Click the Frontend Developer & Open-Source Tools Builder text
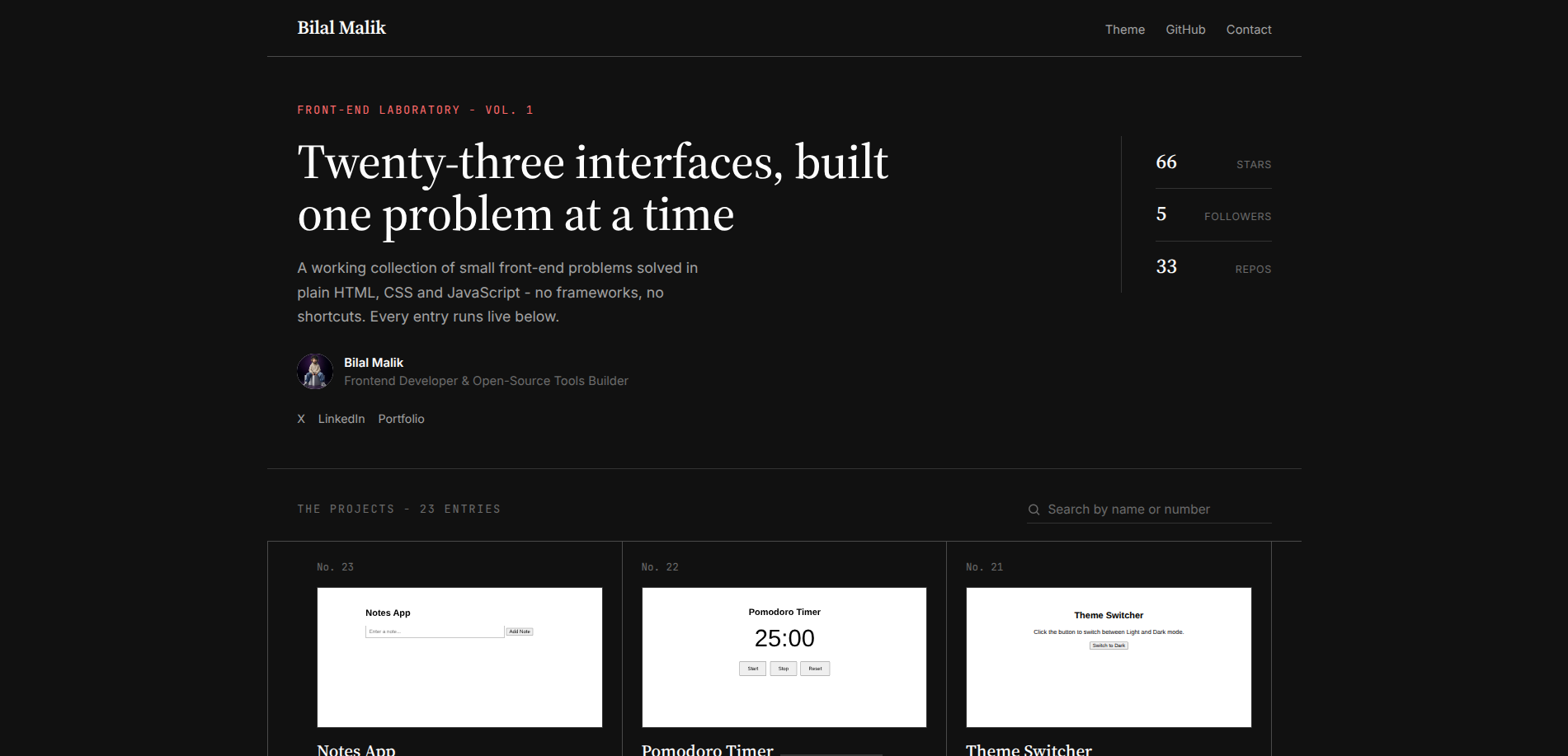 coord(486,381)
